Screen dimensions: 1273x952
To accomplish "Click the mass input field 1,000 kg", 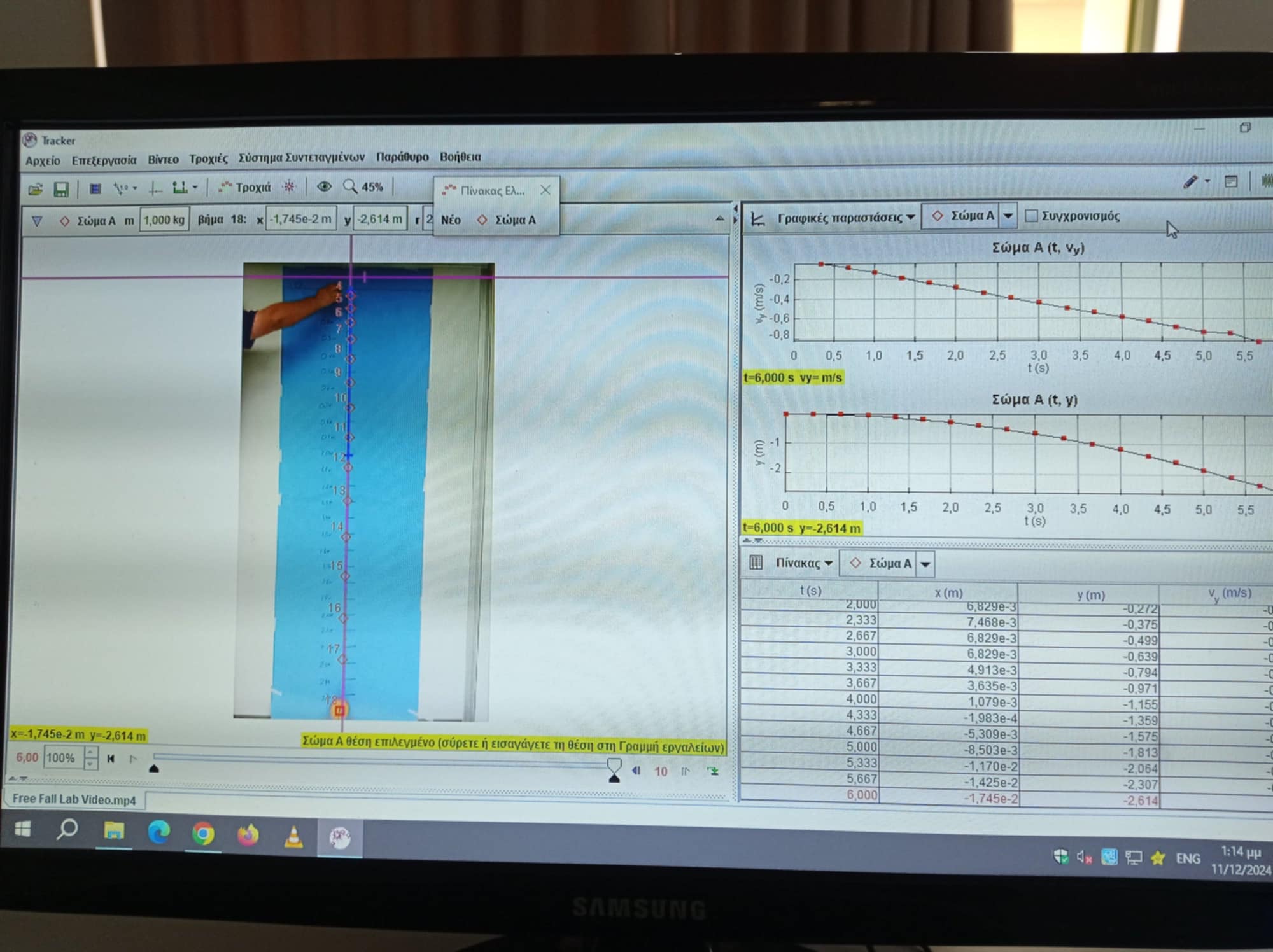I will click(164, 220).
